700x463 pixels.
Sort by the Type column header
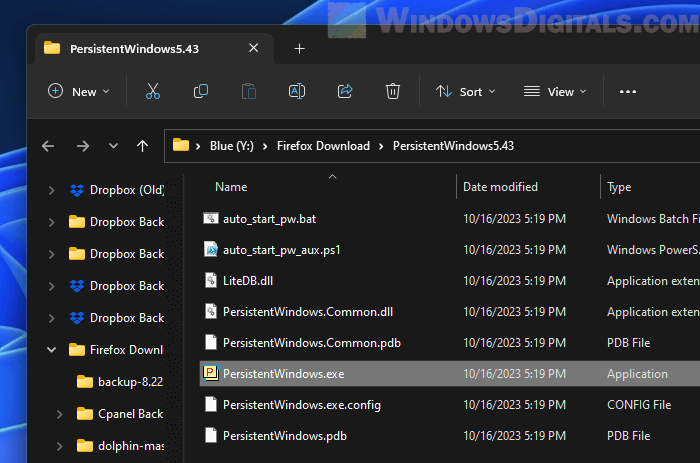[619, 187]
